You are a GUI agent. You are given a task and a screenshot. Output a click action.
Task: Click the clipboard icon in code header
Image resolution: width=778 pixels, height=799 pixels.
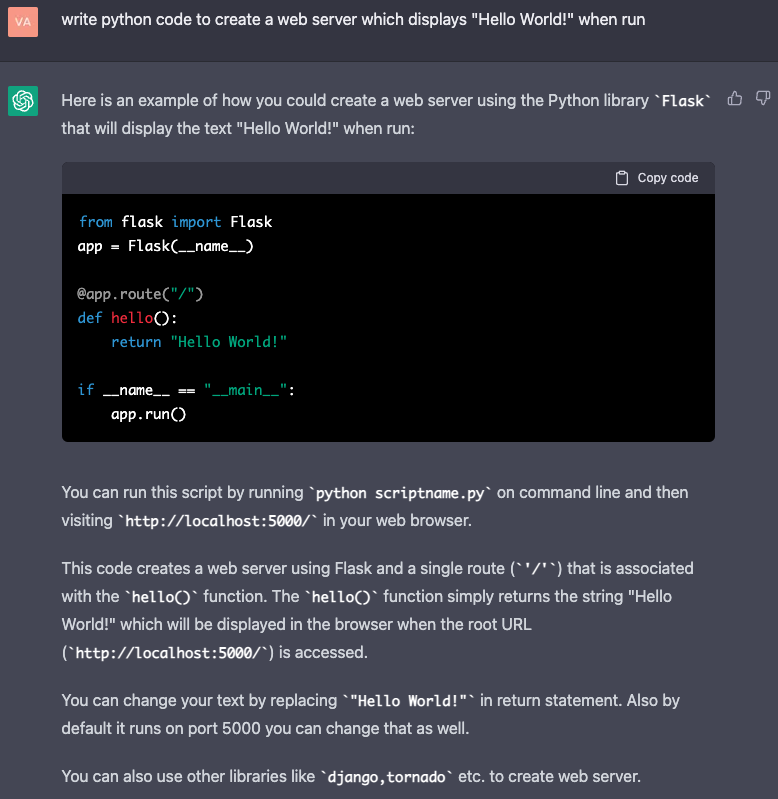click(x=622, y=178)
